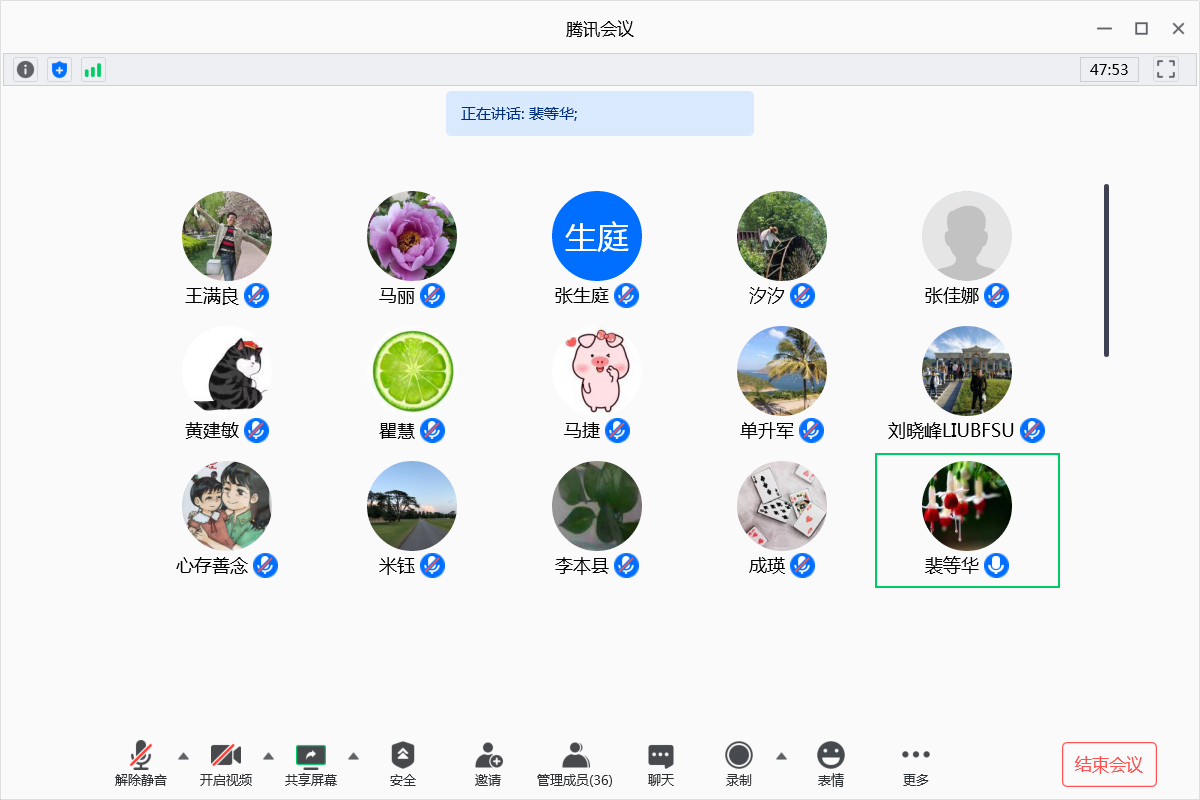Start screen sharing with 共享屏幕
Image resolution: width=1200 pixels, height=800 pixels.
pos(311,765)
